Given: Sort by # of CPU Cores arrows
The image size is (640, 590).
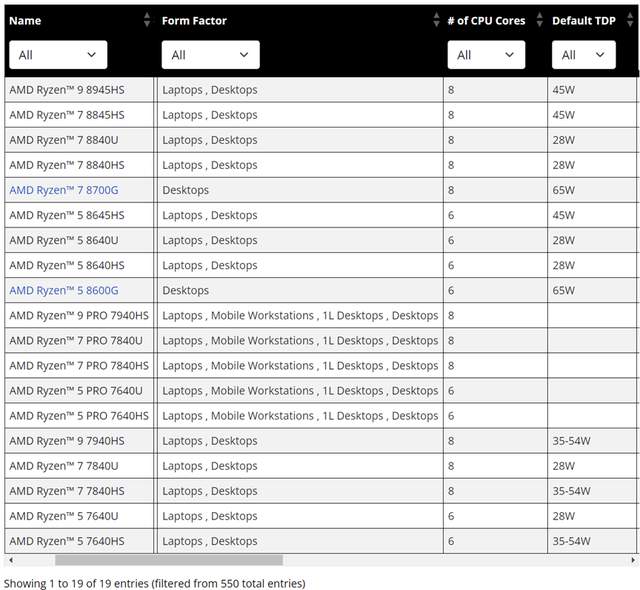Looking at the screenshot, I should (x=540, y=20).
